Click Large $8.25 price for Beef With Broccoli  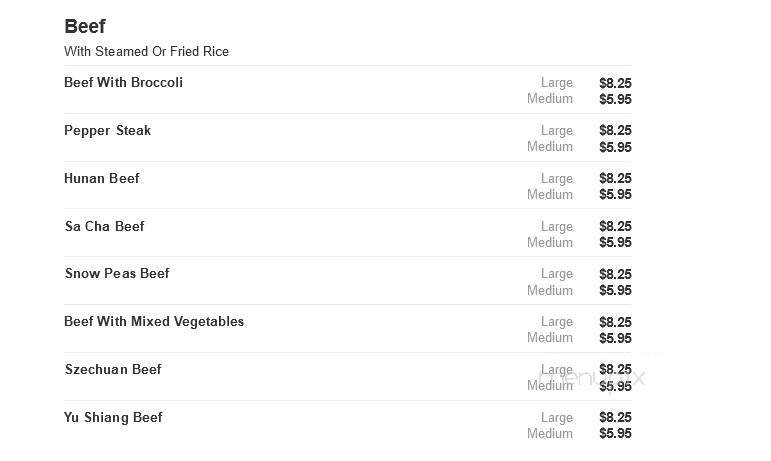[615, 83]
